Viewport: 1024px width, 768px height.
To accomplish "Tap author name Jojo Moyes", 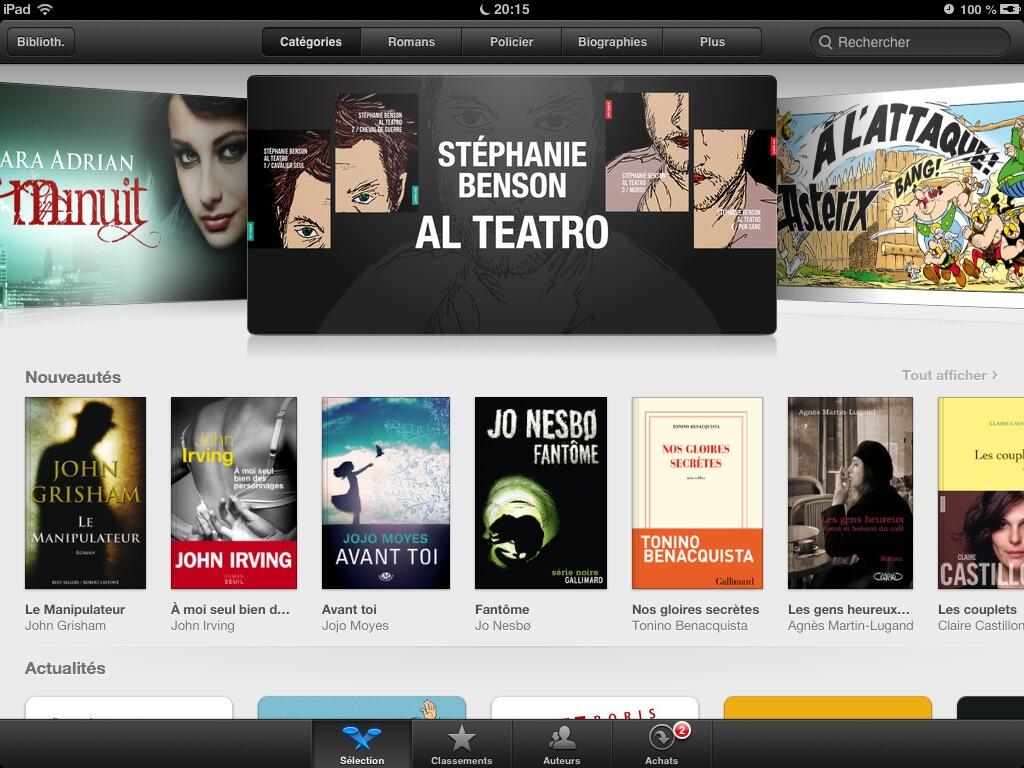I will pyautogui.click(x=355, y=626).
